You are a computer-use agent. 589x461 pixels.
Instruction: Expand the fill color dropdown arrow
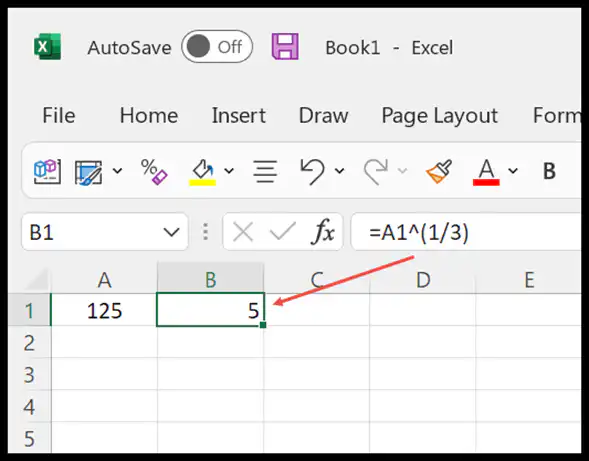tap(229, 171)
